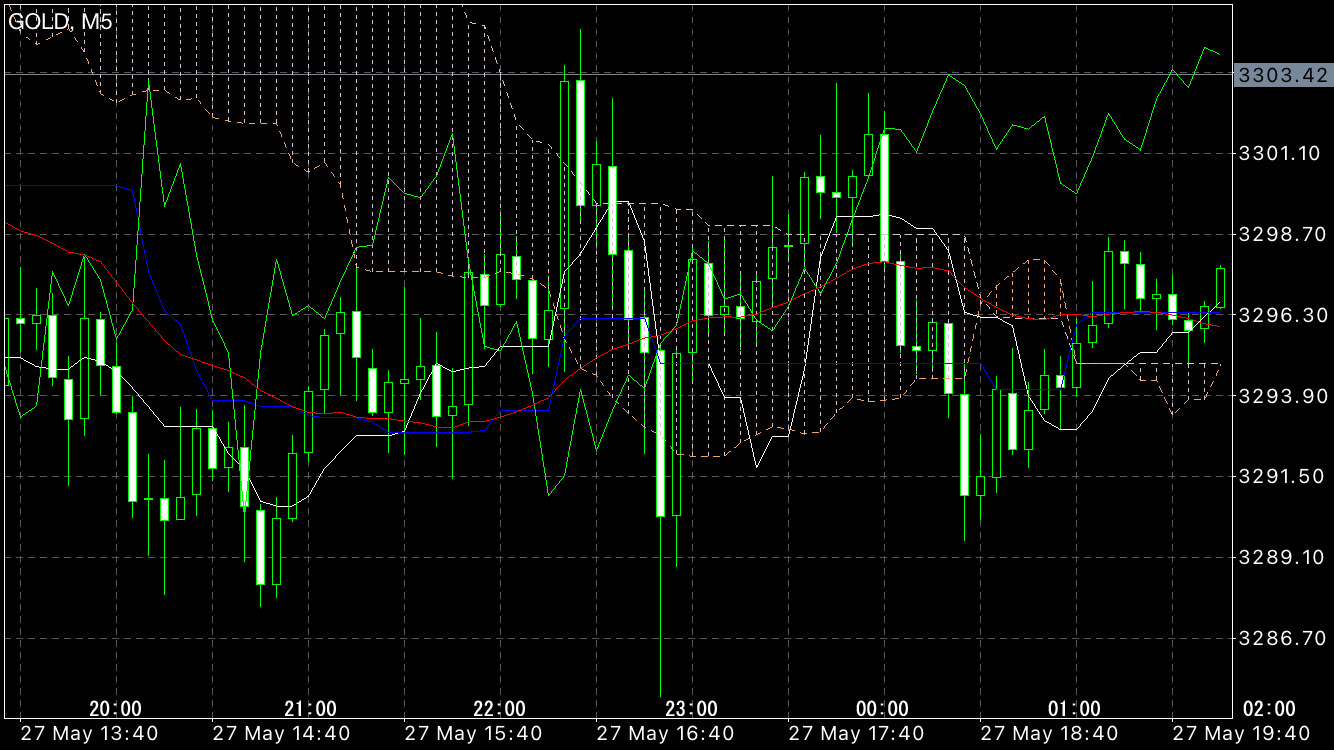Click the 27 May 18:40 date label

pyautogui.click(x=1049, y=734)
